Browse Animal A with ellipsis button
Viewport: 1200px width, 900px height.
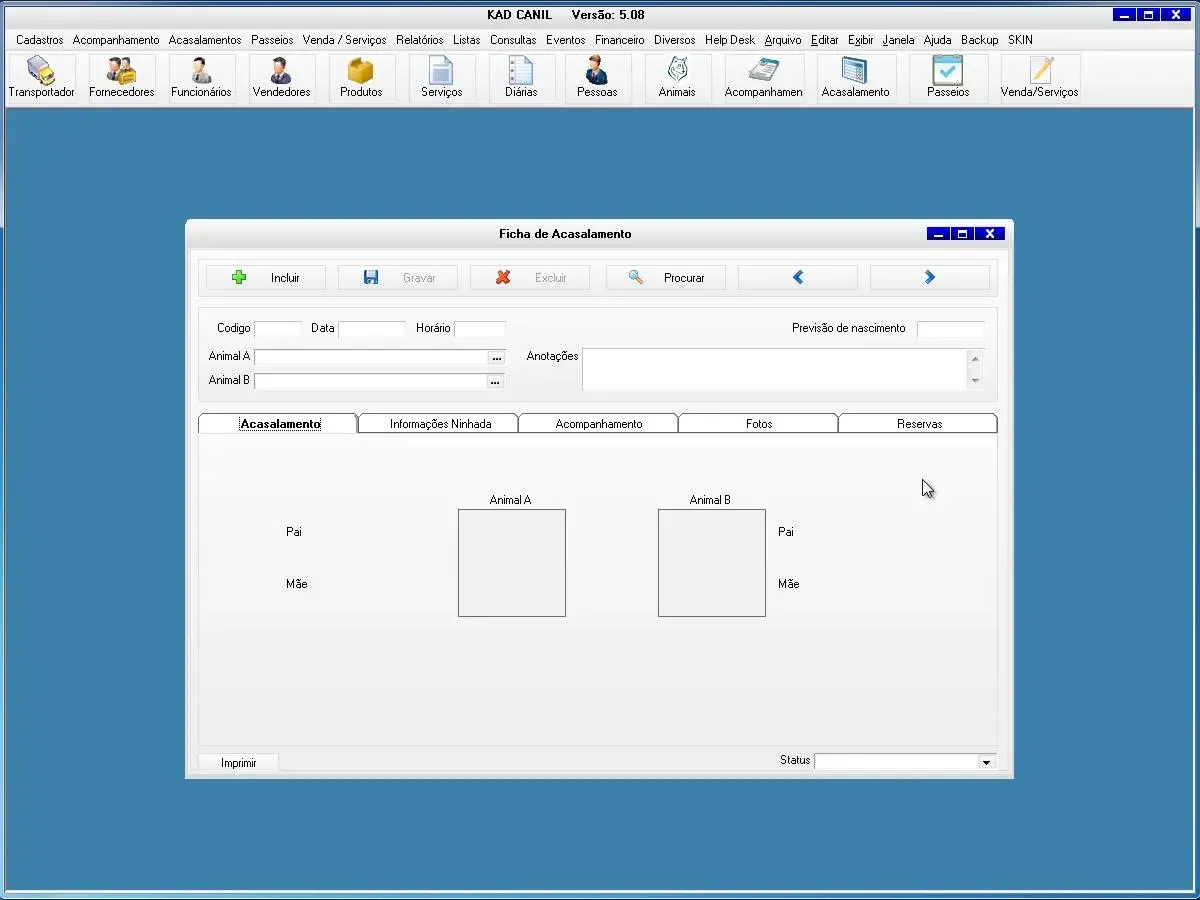click(x=496, y=357)
